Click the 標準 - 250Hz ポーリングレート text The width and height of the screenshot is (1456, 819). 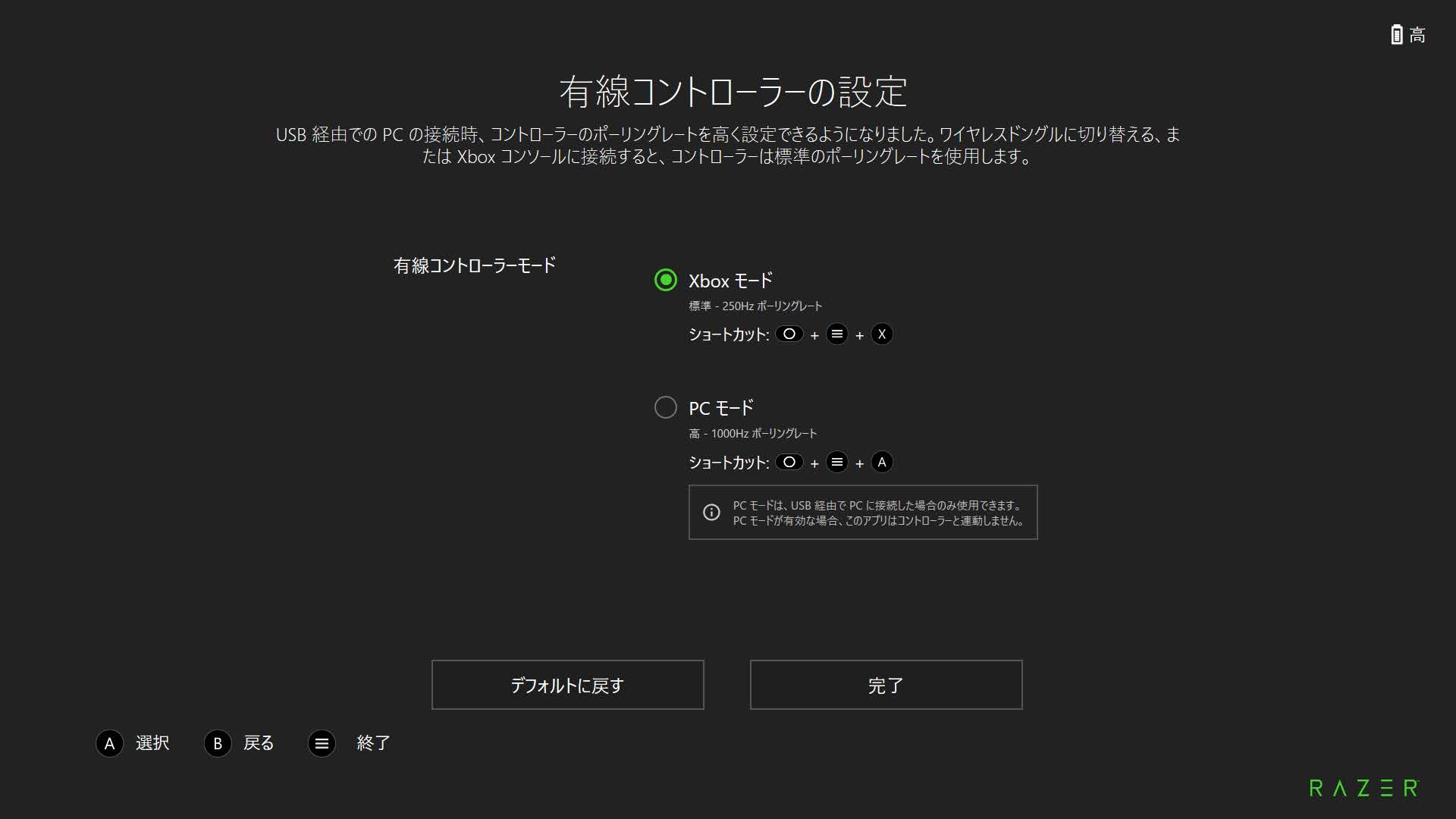[x=755, y=306]
